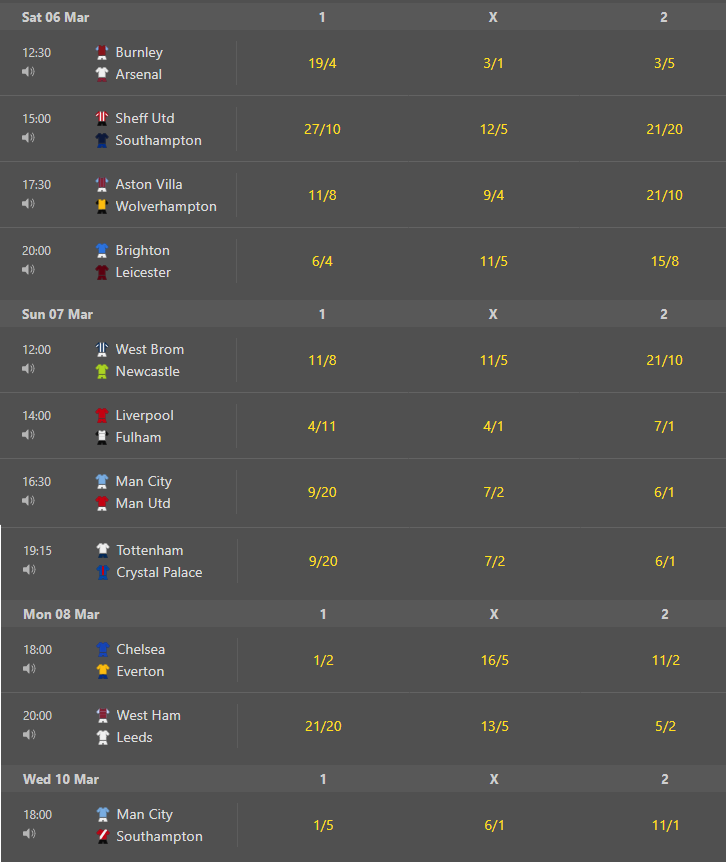Click the Newcastle green kit icon
This screenshot has width=726, height=866.
tap(102, 371)
